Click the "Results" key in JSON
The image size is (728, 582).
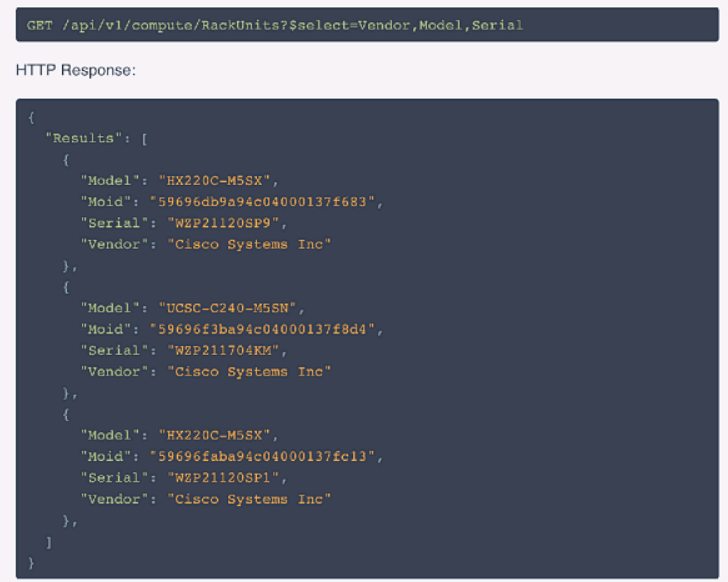[84, 138]
